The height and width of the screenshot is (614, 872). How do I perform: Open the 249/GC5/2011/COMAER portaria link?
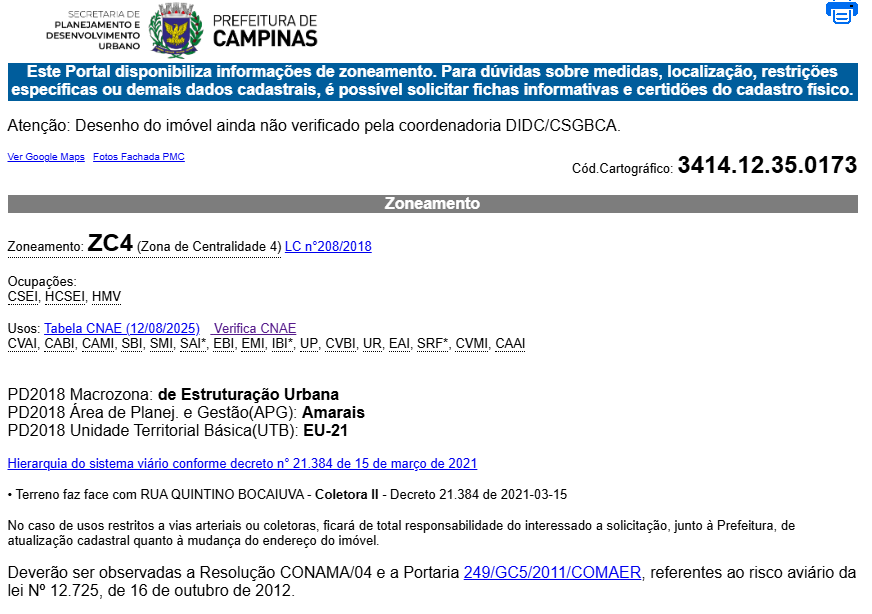point(553,573)
